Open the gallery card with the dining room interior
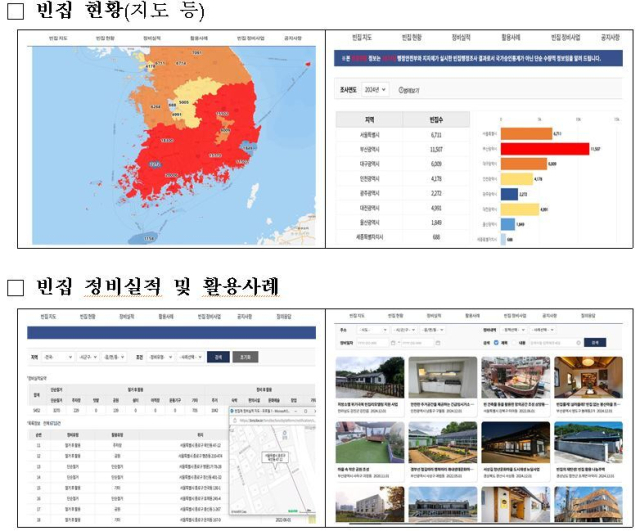The height and width of the screenshot is (531, 640). tap(588, 385)
